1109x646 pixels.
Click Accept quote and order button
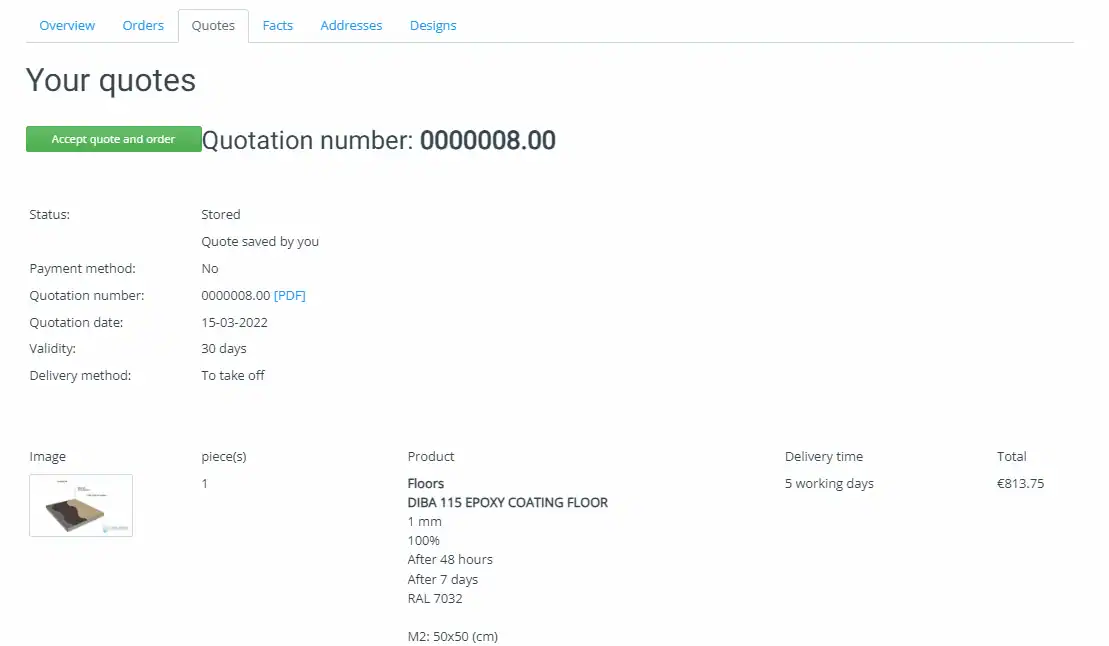tap(113, 139)
